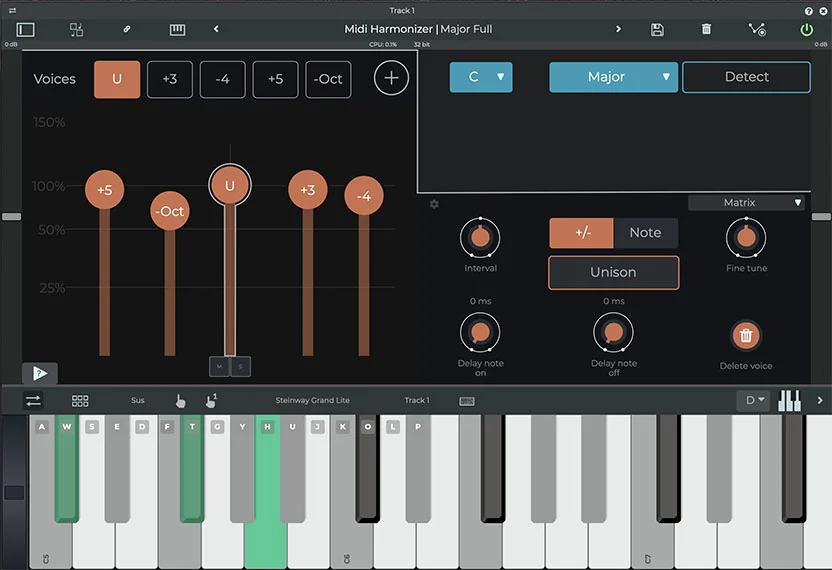Click the CPU: 0.1% readout
832x570 pixels.
pos(383,45)
